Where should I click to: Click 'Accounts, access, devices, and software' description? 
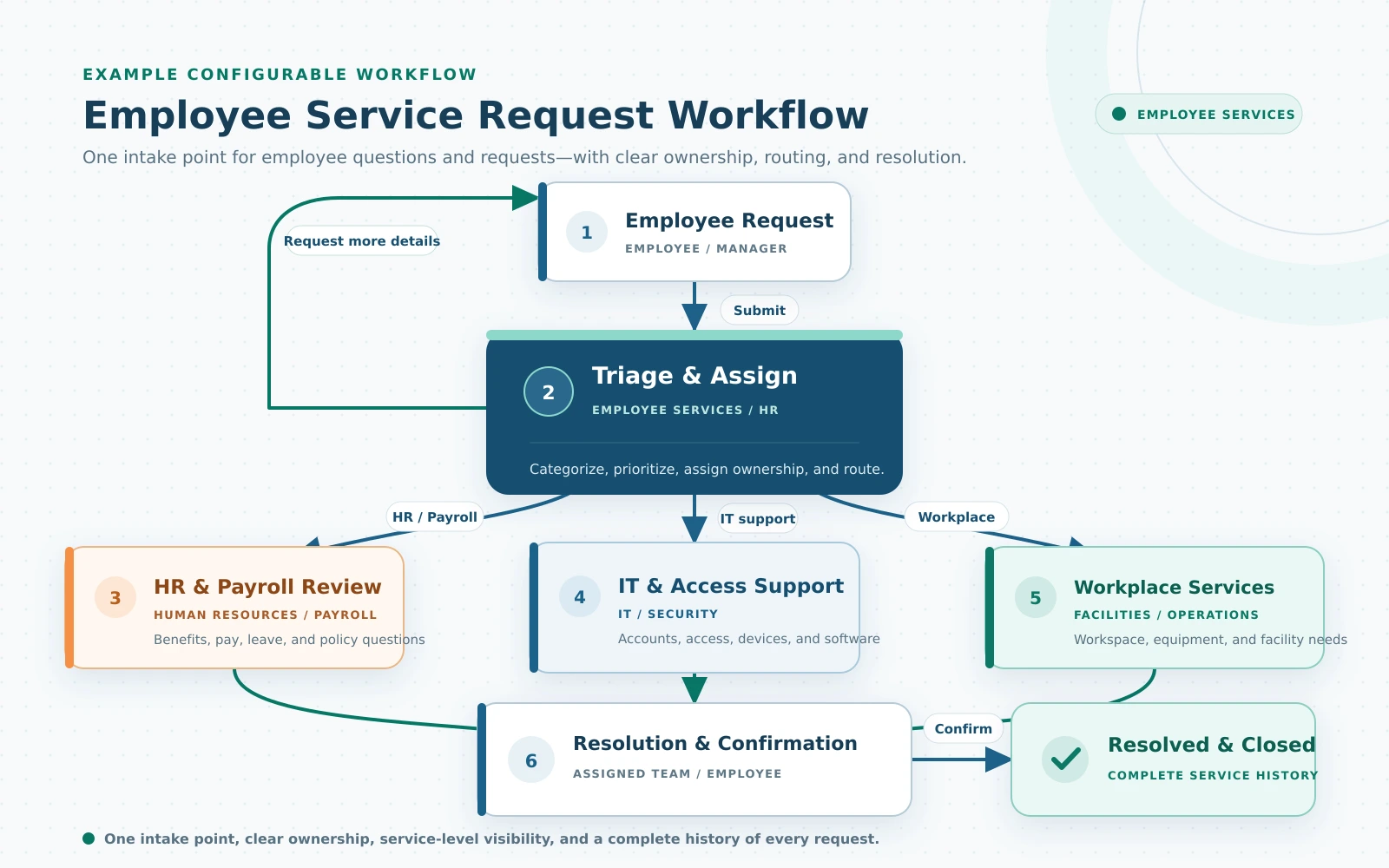click(x=749, y=639)
